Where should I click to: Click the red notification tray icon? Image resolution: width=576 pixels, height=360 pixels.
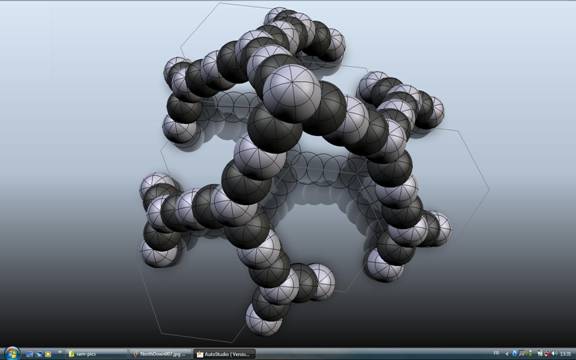(547, 354)
